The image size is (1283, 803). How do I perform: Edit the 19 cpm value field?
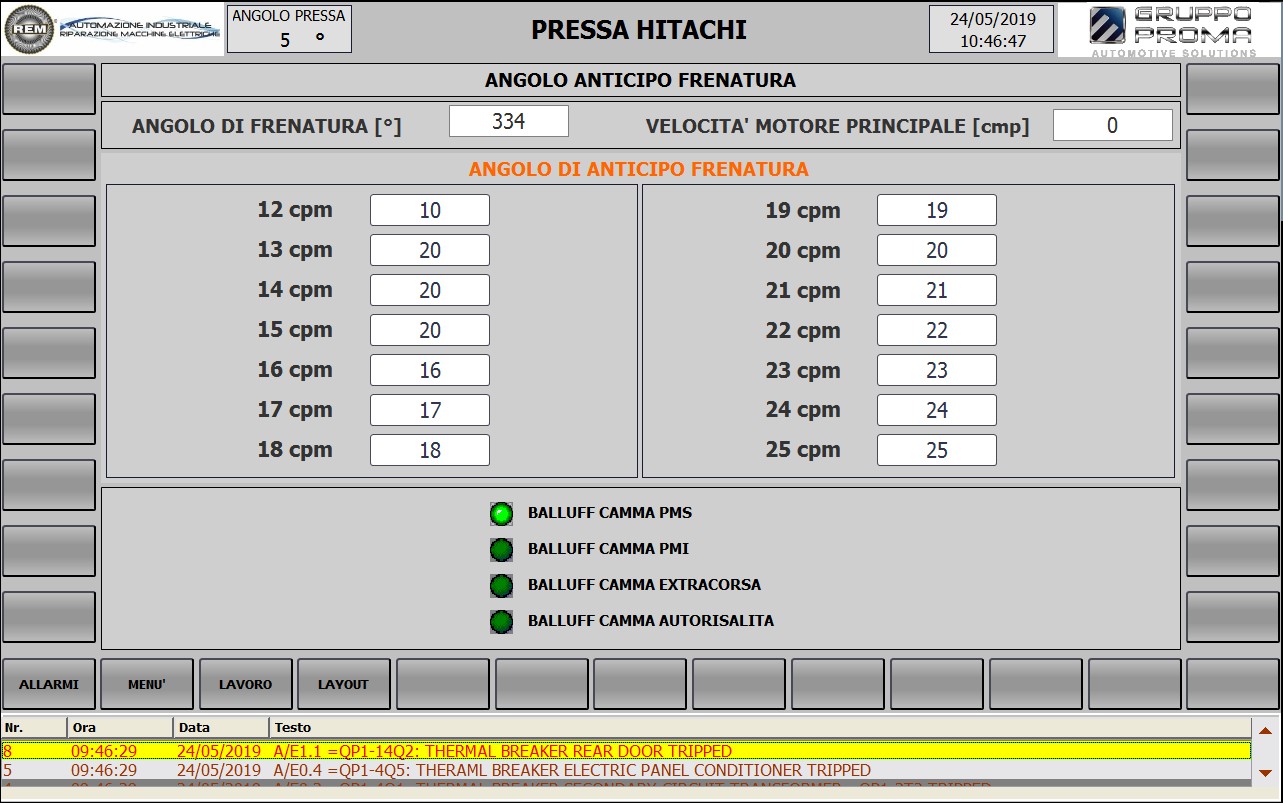pyautogui.click(x=937, y=210)
